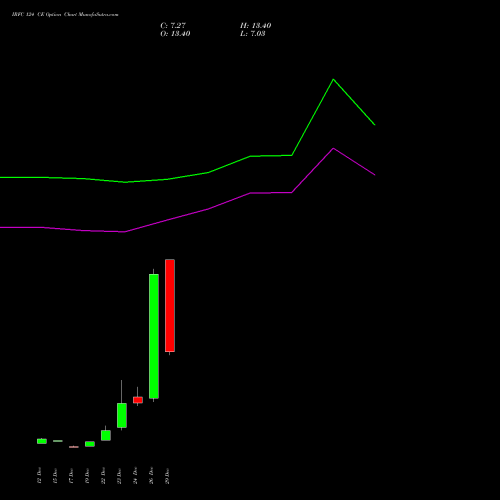Click the open value O: 13.40
This screenshot has width=500, height=500.
175,33
